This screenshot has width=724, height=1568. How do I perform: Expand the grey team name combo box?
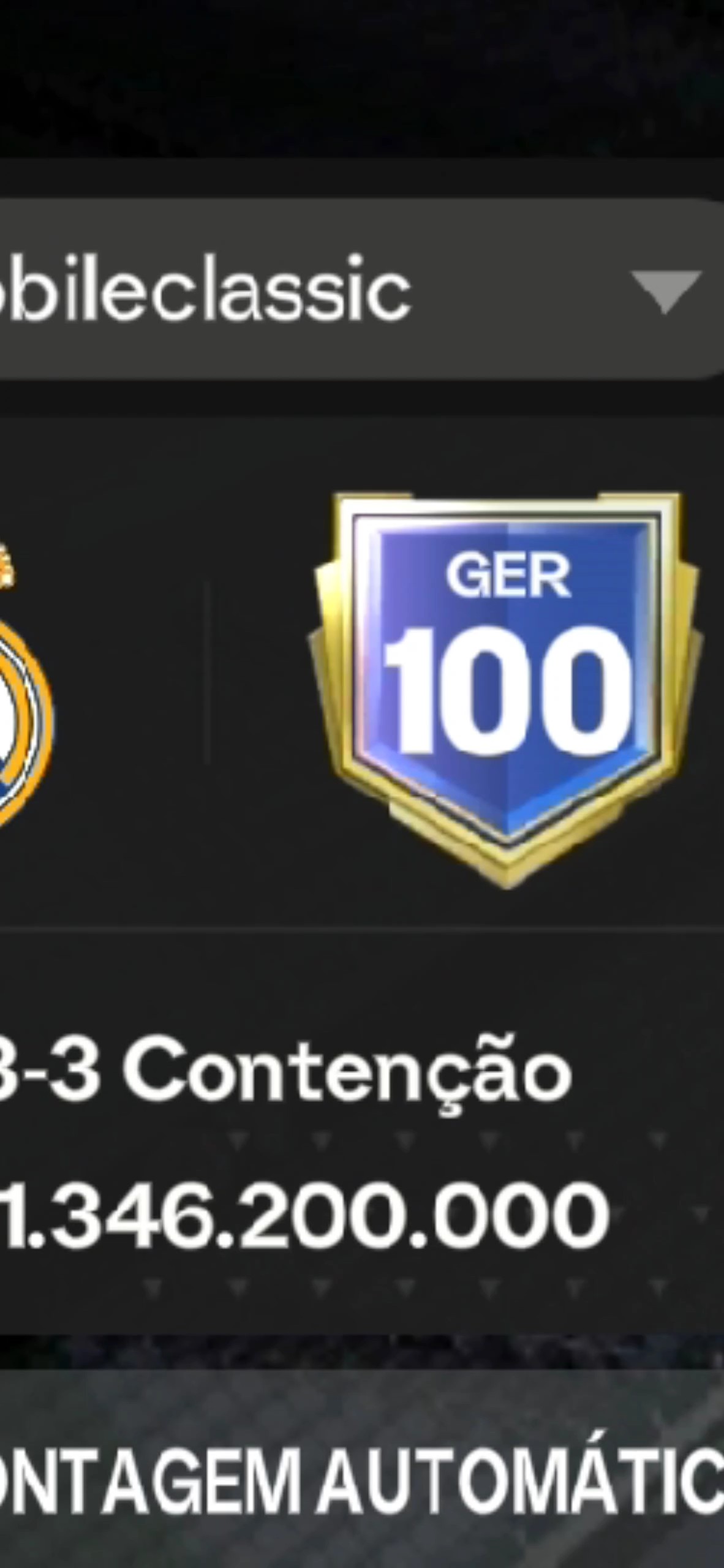point(362,289)
